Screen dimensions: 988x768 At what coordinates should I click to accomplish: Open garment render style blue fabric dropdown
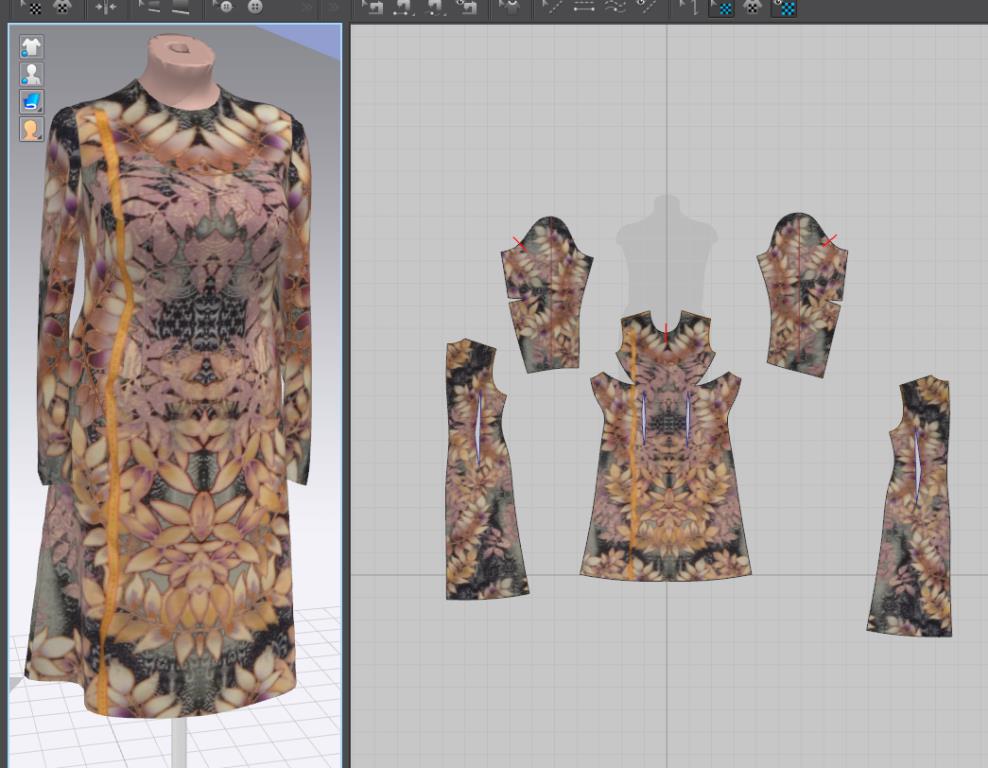(x=31, y=101)
